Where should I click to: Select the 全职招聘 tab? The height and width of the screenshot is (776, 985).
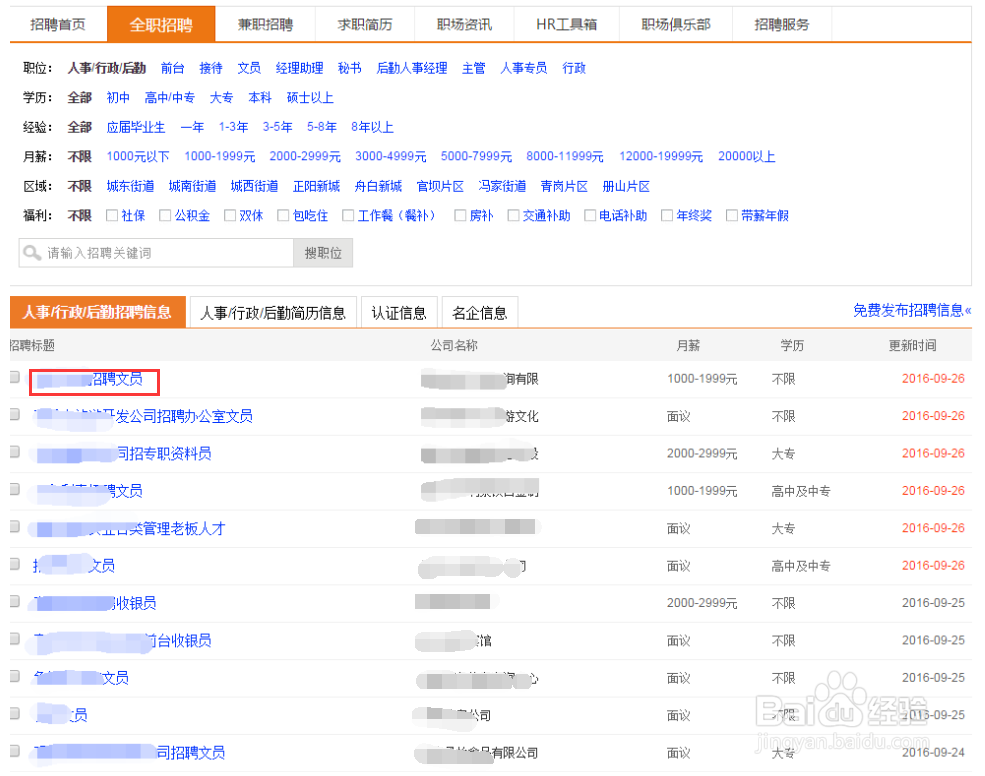[161, 25]
